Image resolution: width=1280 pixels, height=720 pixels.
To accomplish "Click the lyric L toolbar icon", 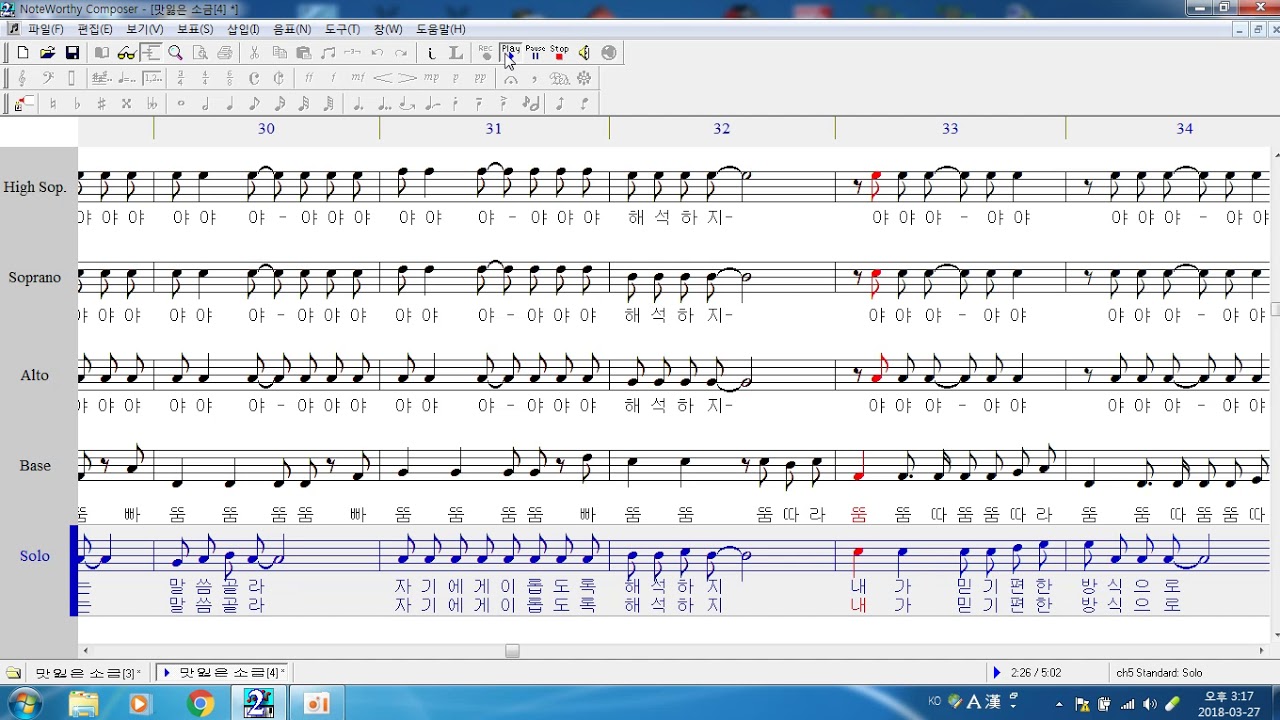I will (456, 53).
